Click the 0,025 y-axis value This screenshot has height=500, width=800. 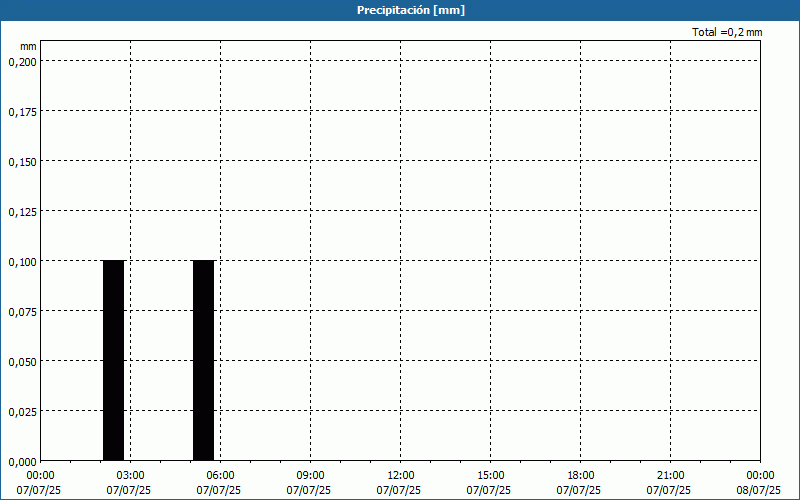point(23,412)
